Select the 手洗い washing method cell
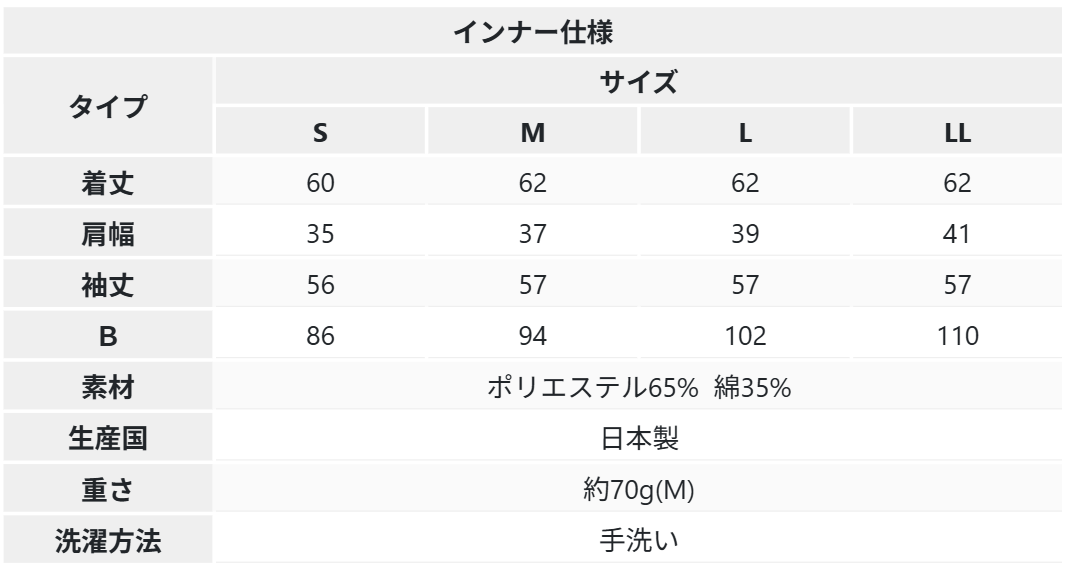 638,542
